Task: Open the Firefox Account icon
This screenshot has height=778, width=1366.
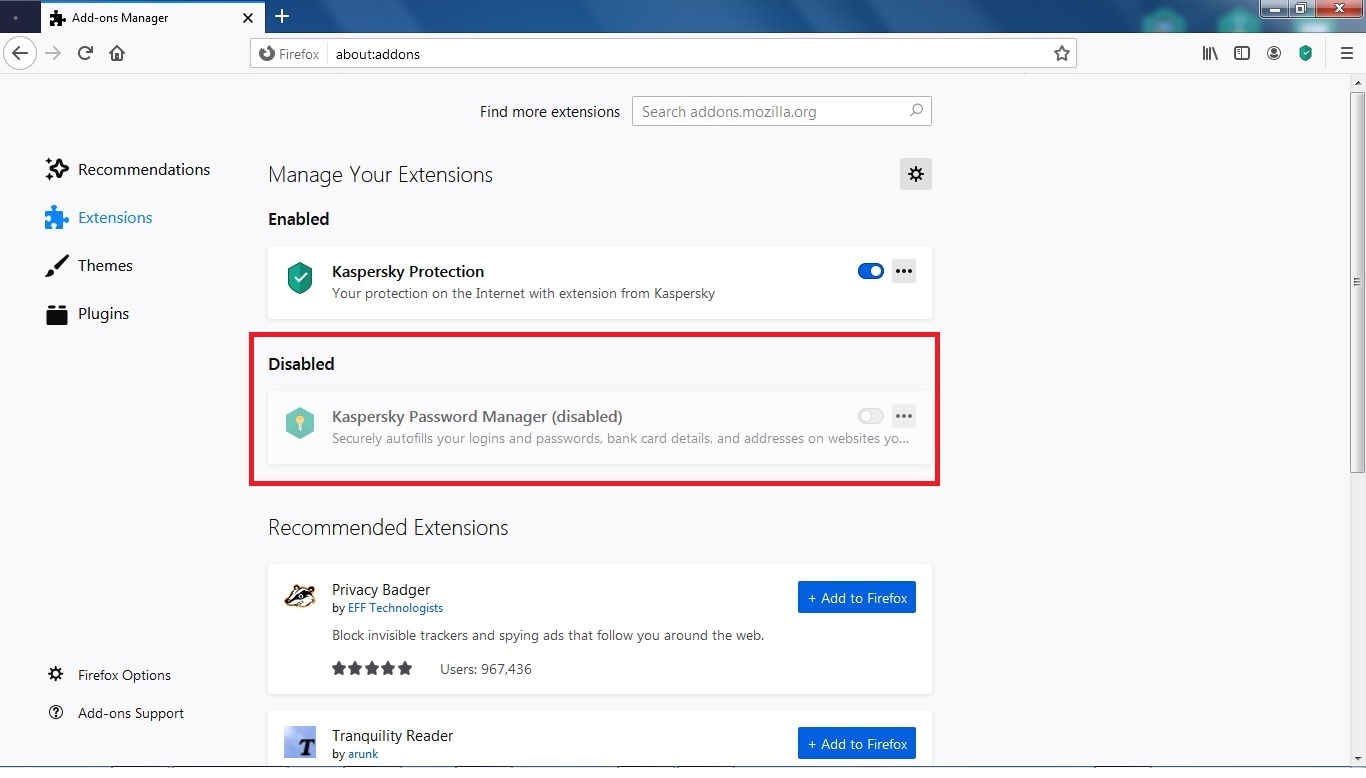Action: click(x=1274, y=53)
